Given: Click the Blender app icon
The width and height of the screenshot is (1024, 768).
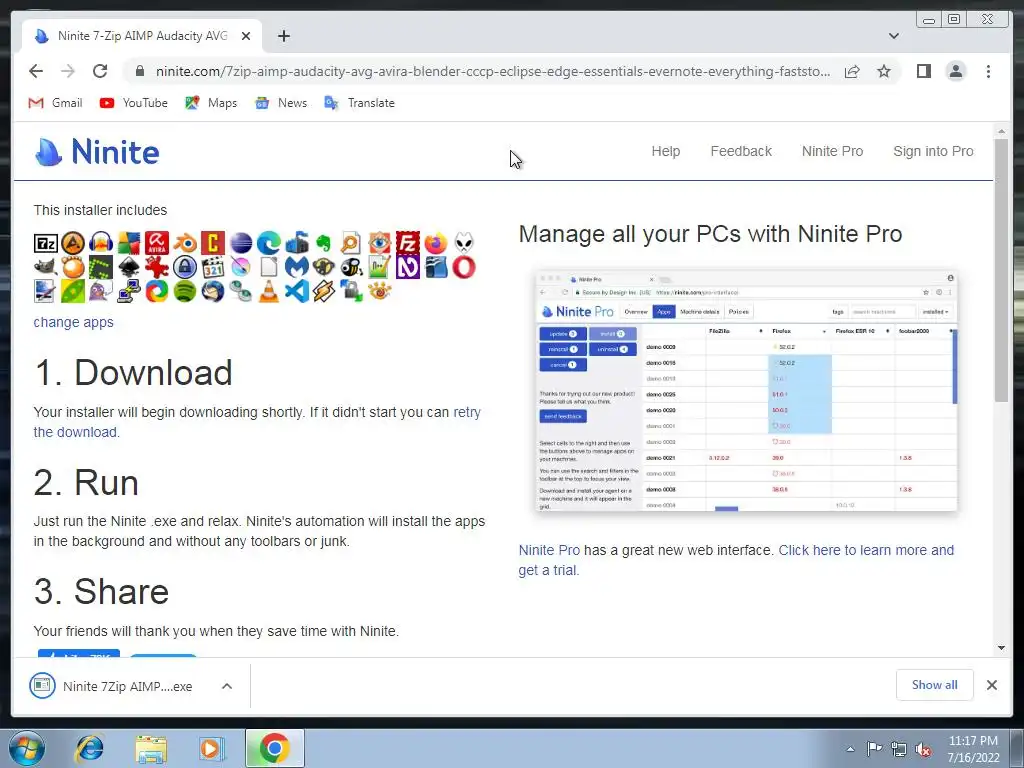Looking at the screenshot, I should pos(185,244).
